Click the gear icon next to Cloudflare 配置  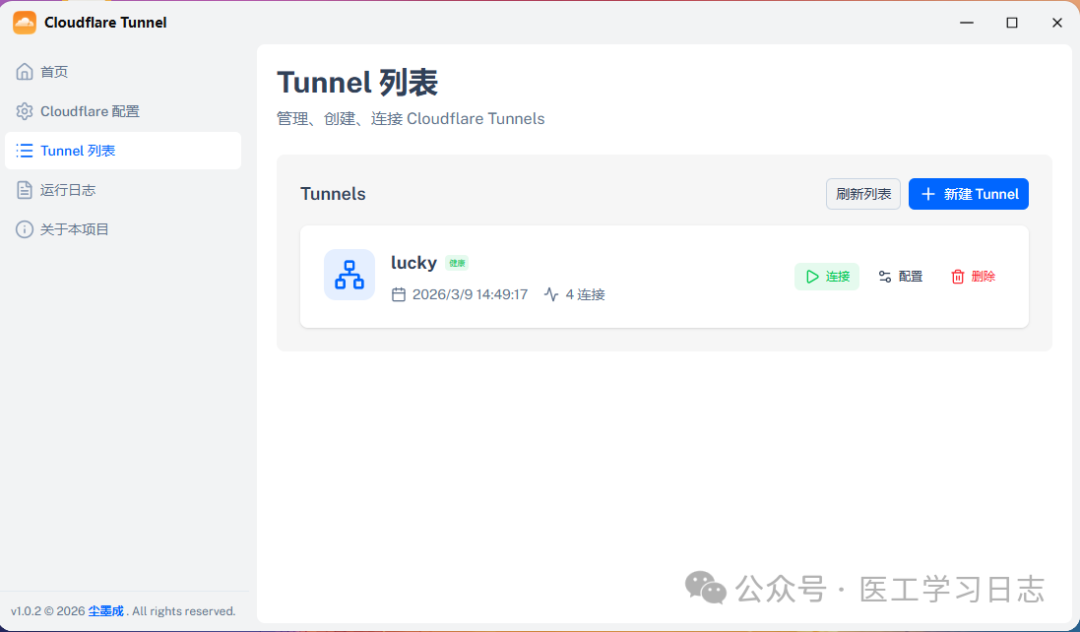point(23,111)
